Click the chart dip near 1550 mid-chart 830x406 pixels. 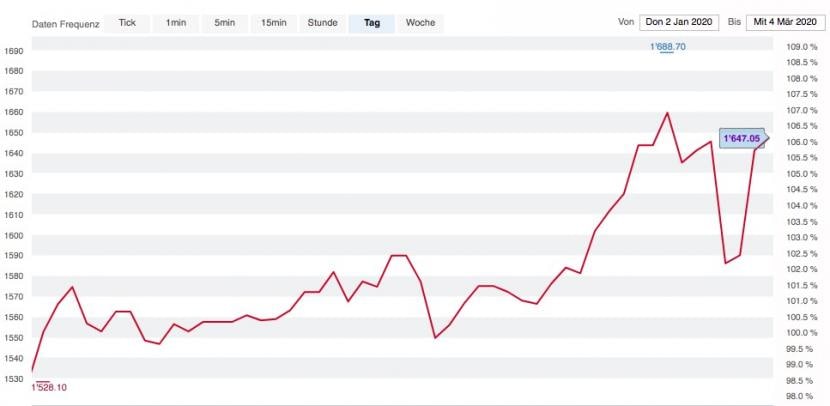pyautogui.click(x=435, y=338)
